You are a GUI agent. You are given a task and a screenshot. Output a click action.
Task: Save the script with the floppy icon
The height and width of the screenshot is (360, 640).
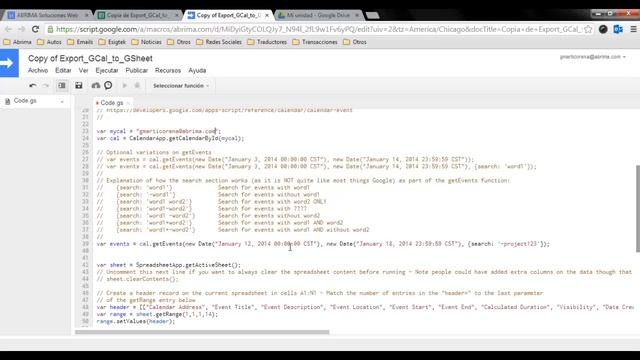pos(79,85)
